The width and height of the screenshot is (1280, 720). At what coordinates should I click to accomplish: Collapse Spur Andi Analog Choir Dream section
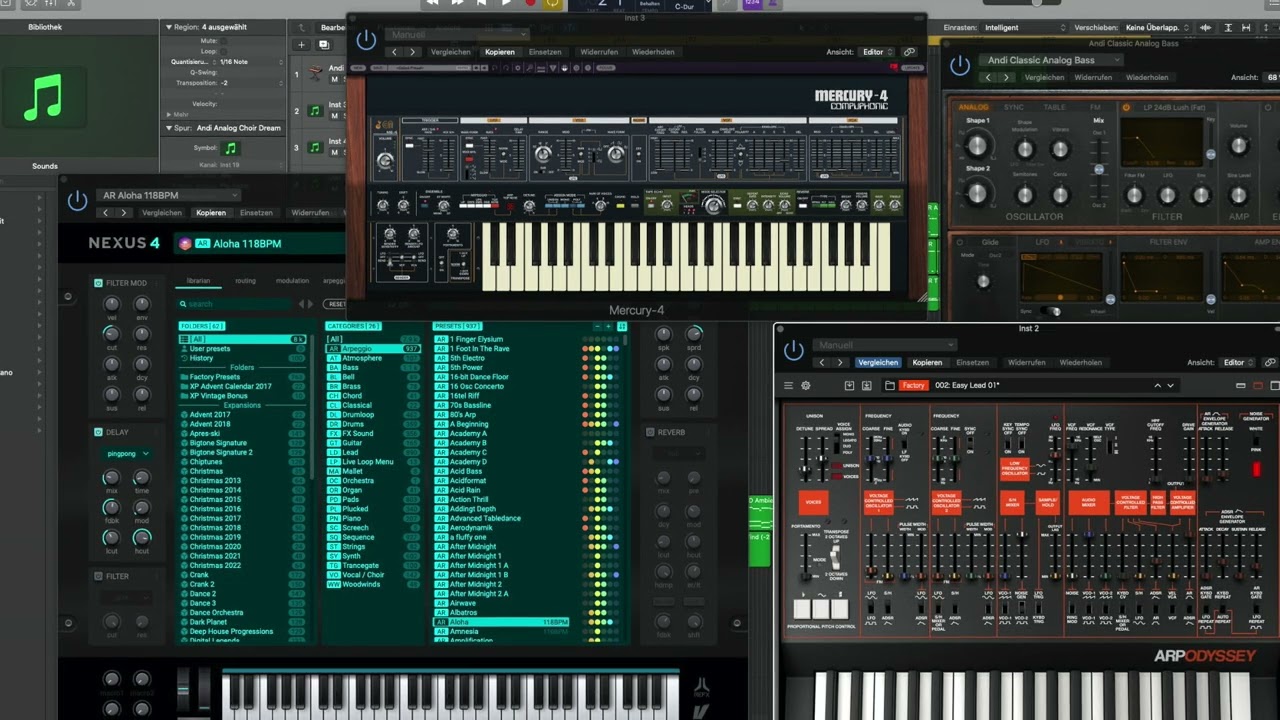168,128
